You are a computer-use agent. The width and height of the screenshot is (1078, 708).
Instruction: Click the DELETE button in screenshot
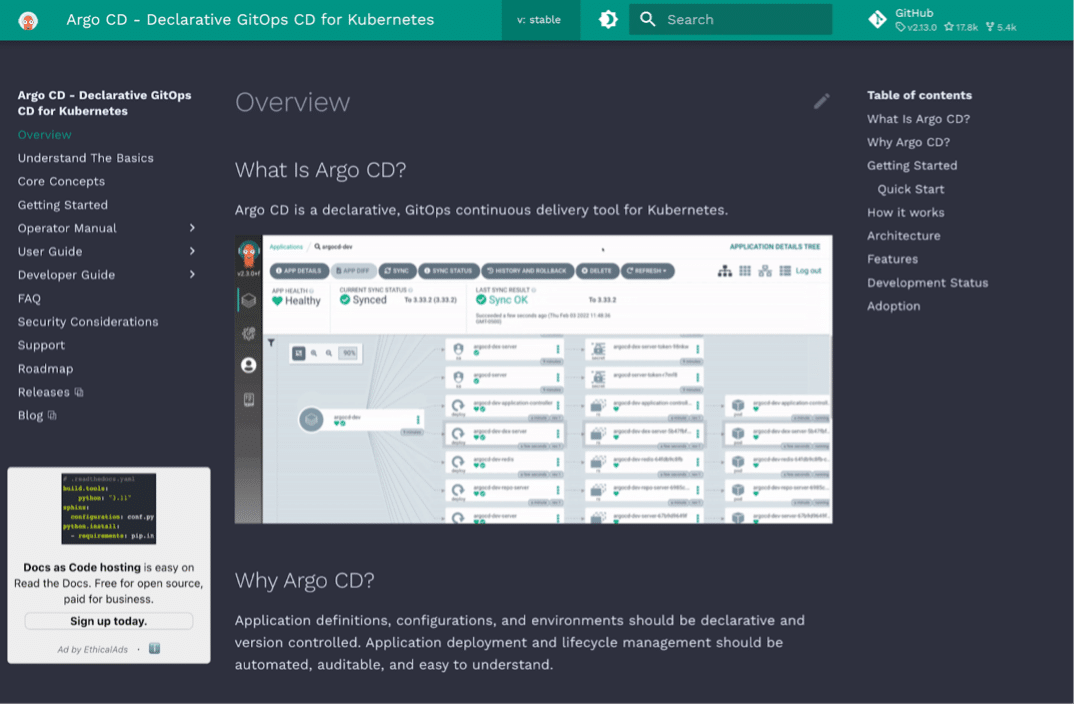(599, 272)
